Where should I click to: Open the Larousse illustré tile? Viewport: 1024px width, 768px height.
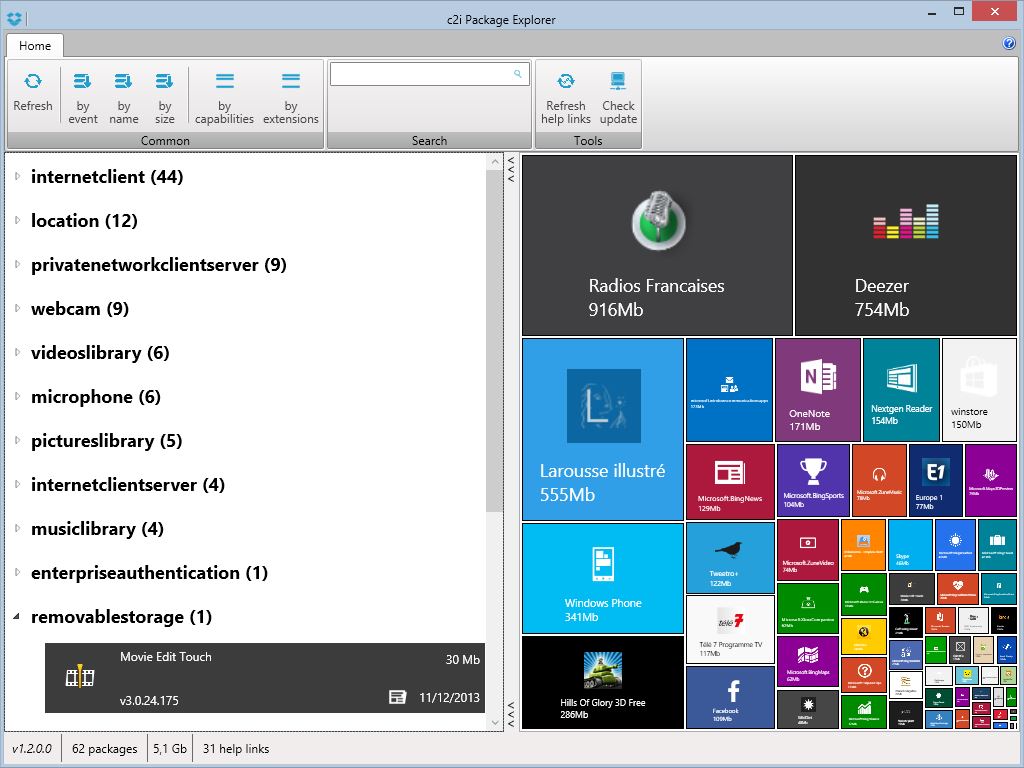(x=603, y=429)
